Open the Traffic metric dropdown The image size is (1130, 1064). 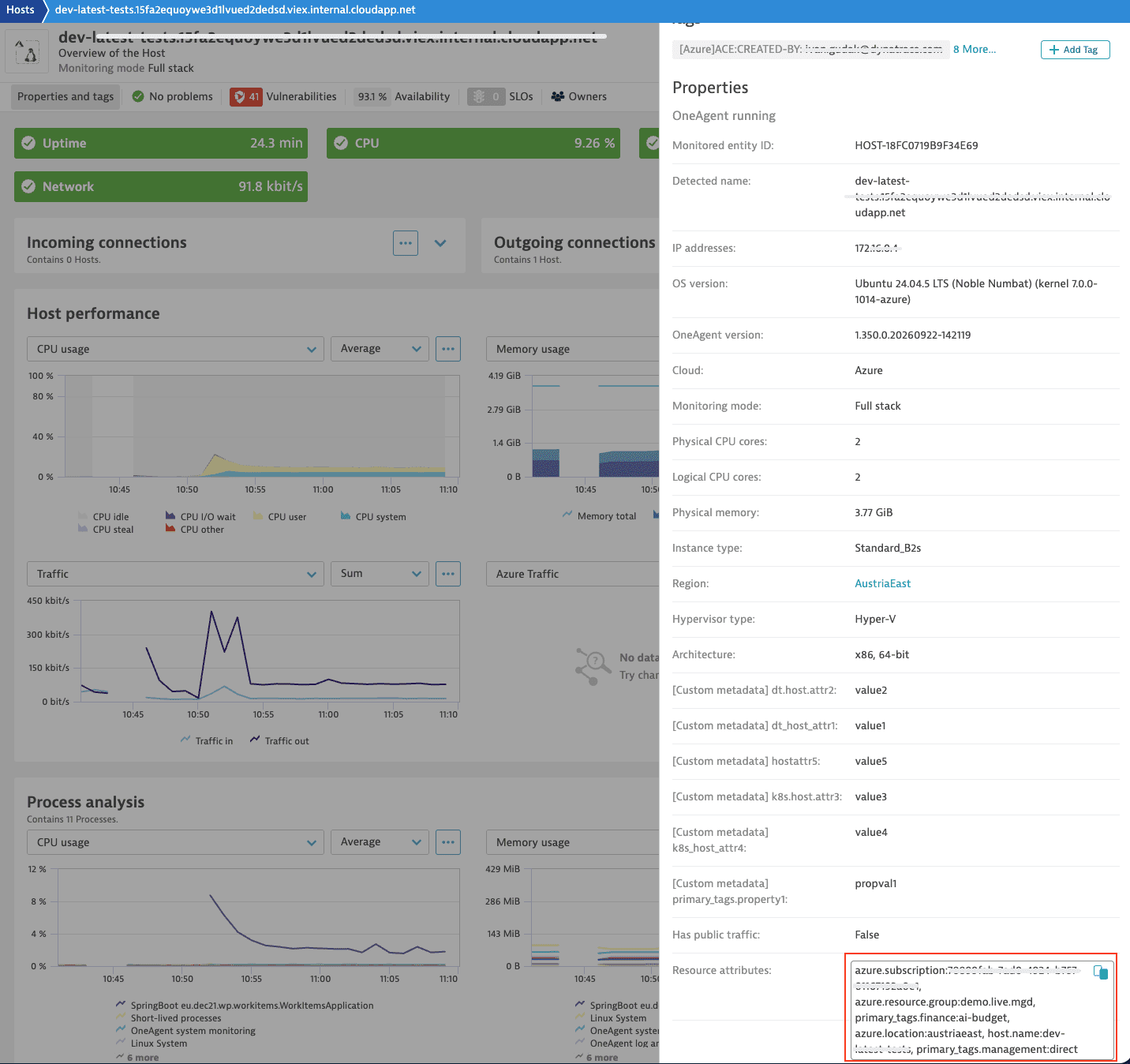pos(175,574)
